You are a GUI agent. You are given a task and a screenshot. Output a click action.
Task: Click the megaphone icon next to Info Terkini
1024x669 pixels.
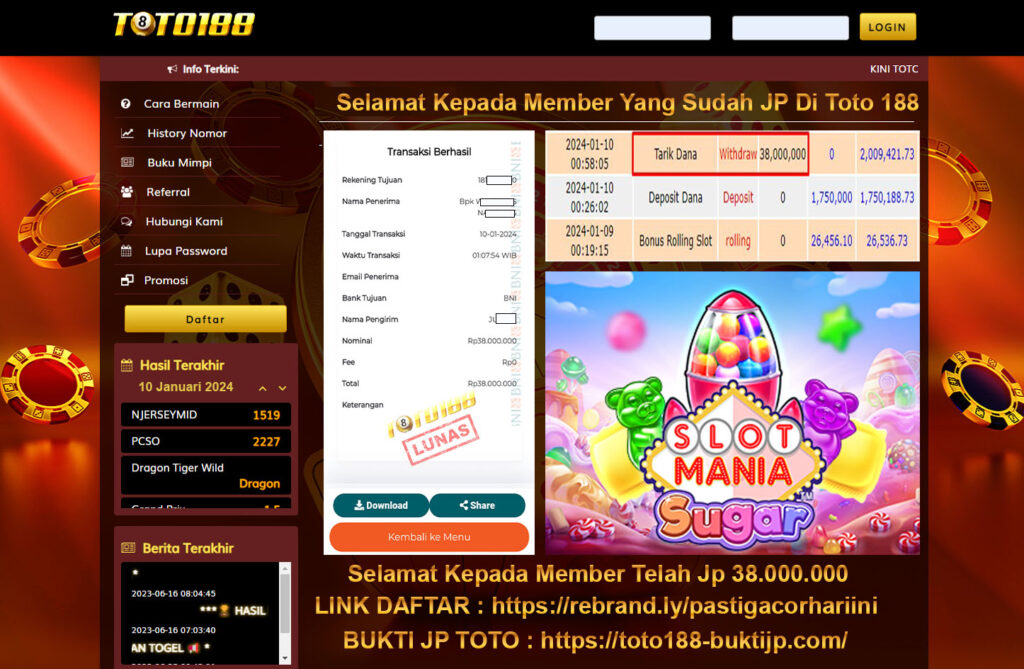click(172, 69)
